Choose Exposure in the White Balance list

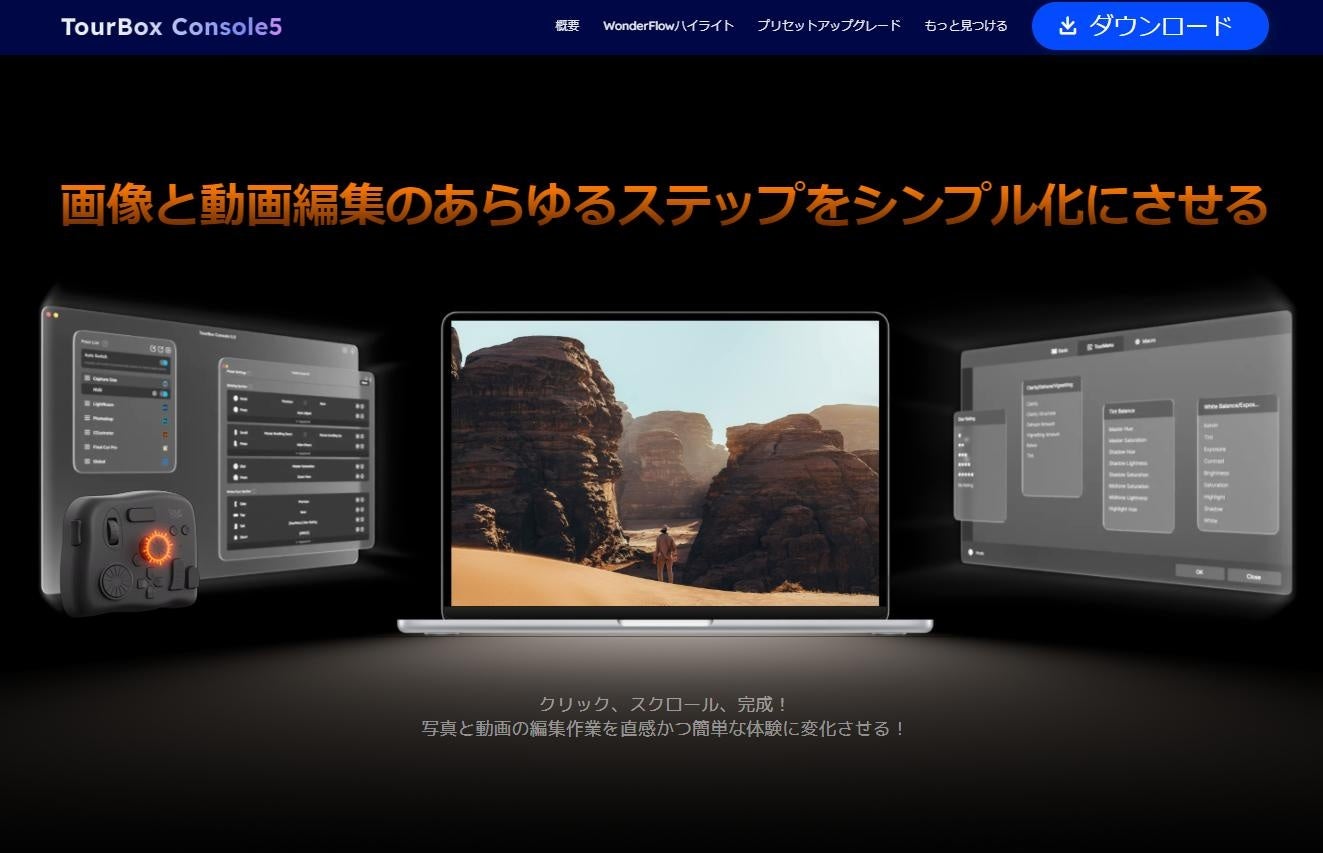(x=1216, y=449)
